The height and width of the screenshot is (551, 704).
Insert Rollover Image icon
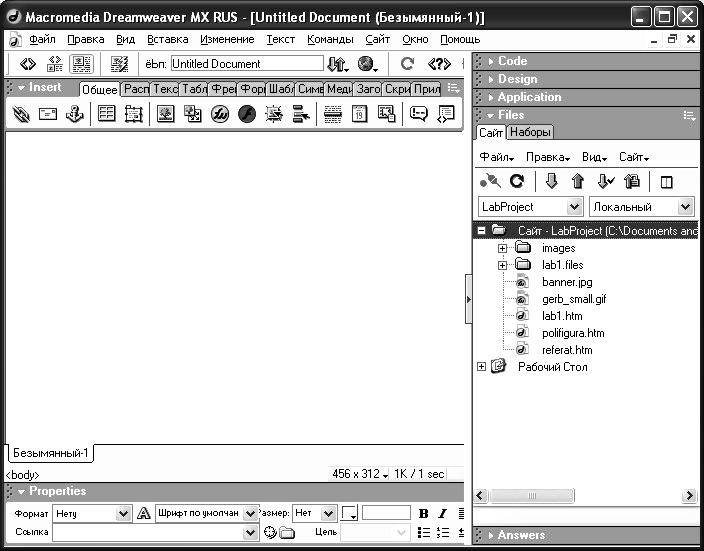coord(274,114)
